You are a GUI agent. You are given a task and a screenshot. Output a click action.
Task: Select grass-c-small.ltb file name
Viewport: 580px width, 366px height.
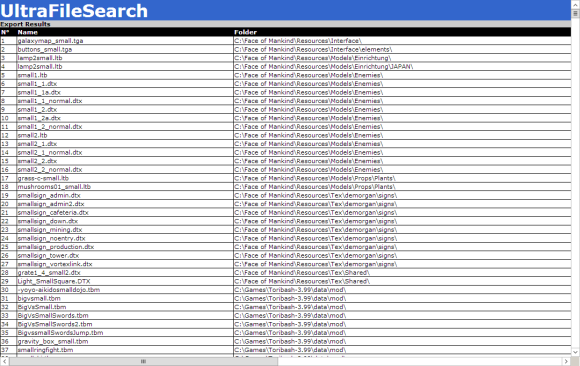click(x=43, y=178)
